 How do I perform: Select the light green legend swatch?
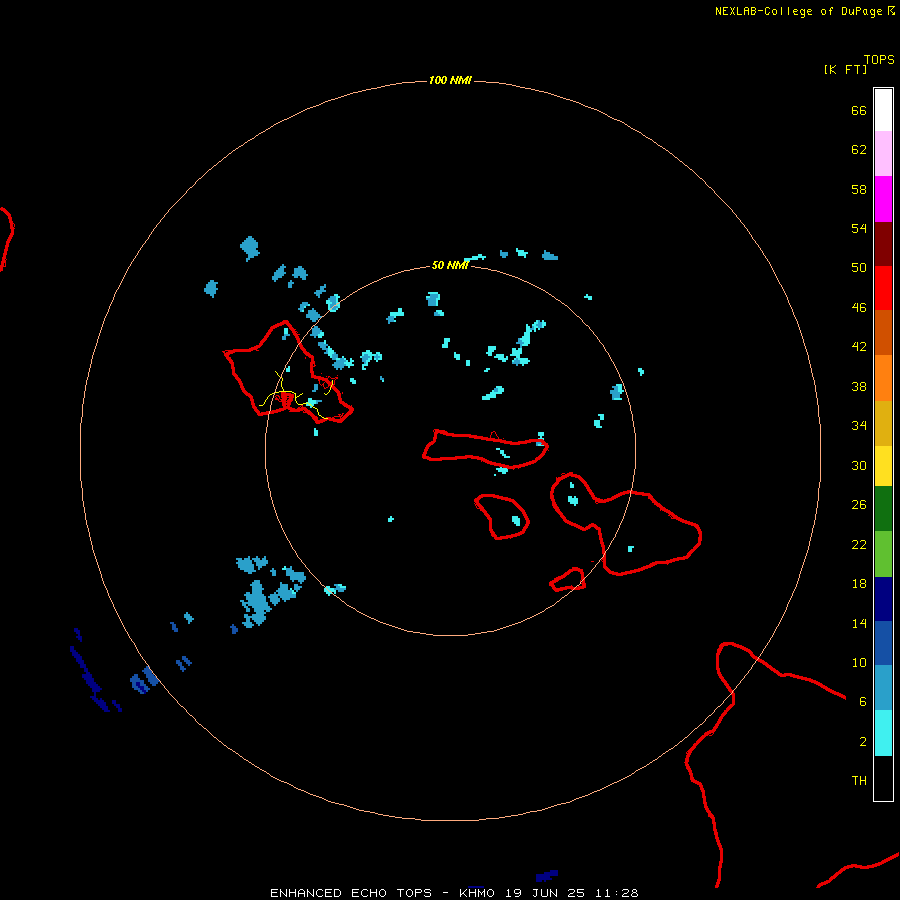[x=883, y=554]
